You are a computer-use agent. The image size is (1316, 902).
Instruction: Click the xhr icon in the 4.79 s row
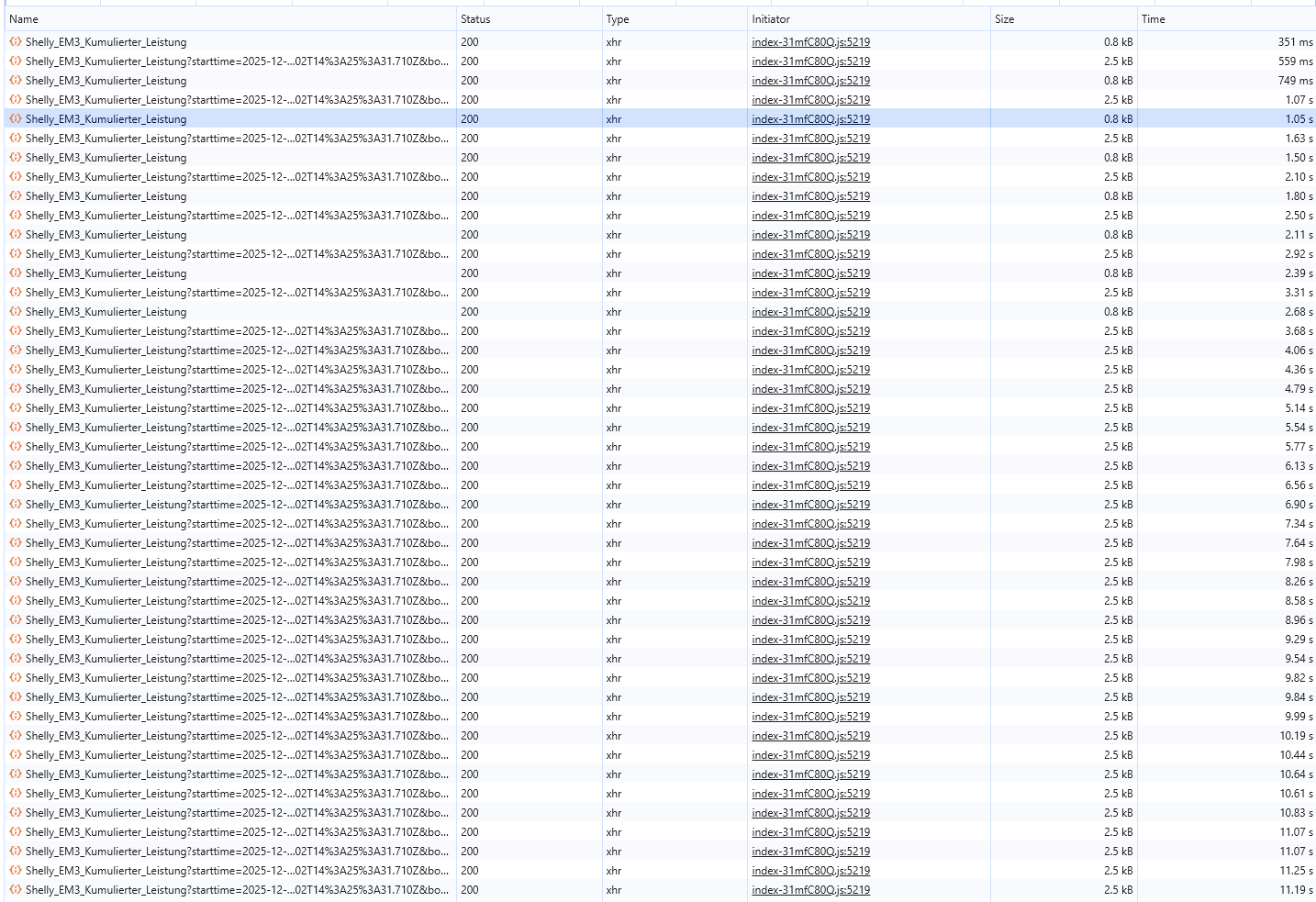click(x=16, y=389)
